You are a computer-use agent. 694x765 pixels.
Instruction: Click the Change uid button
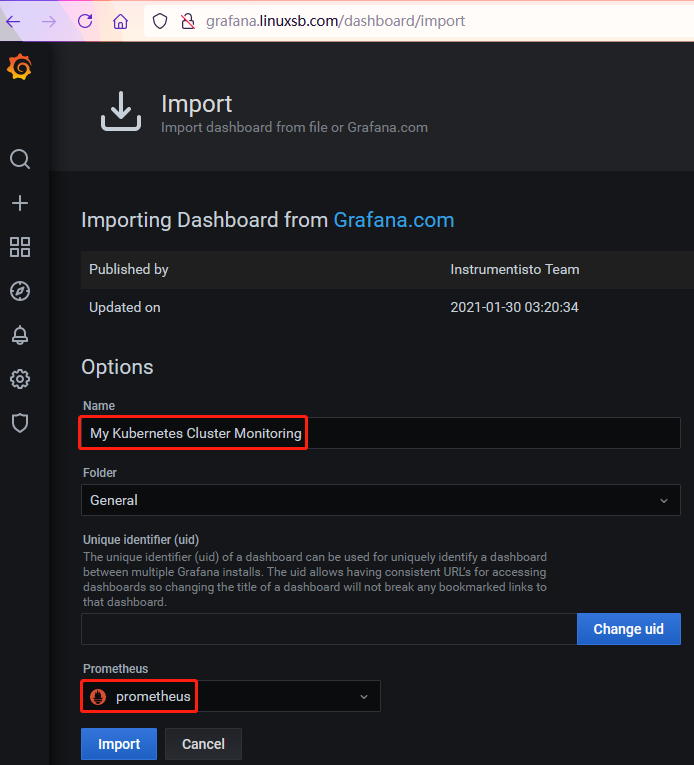click(628, 629)
